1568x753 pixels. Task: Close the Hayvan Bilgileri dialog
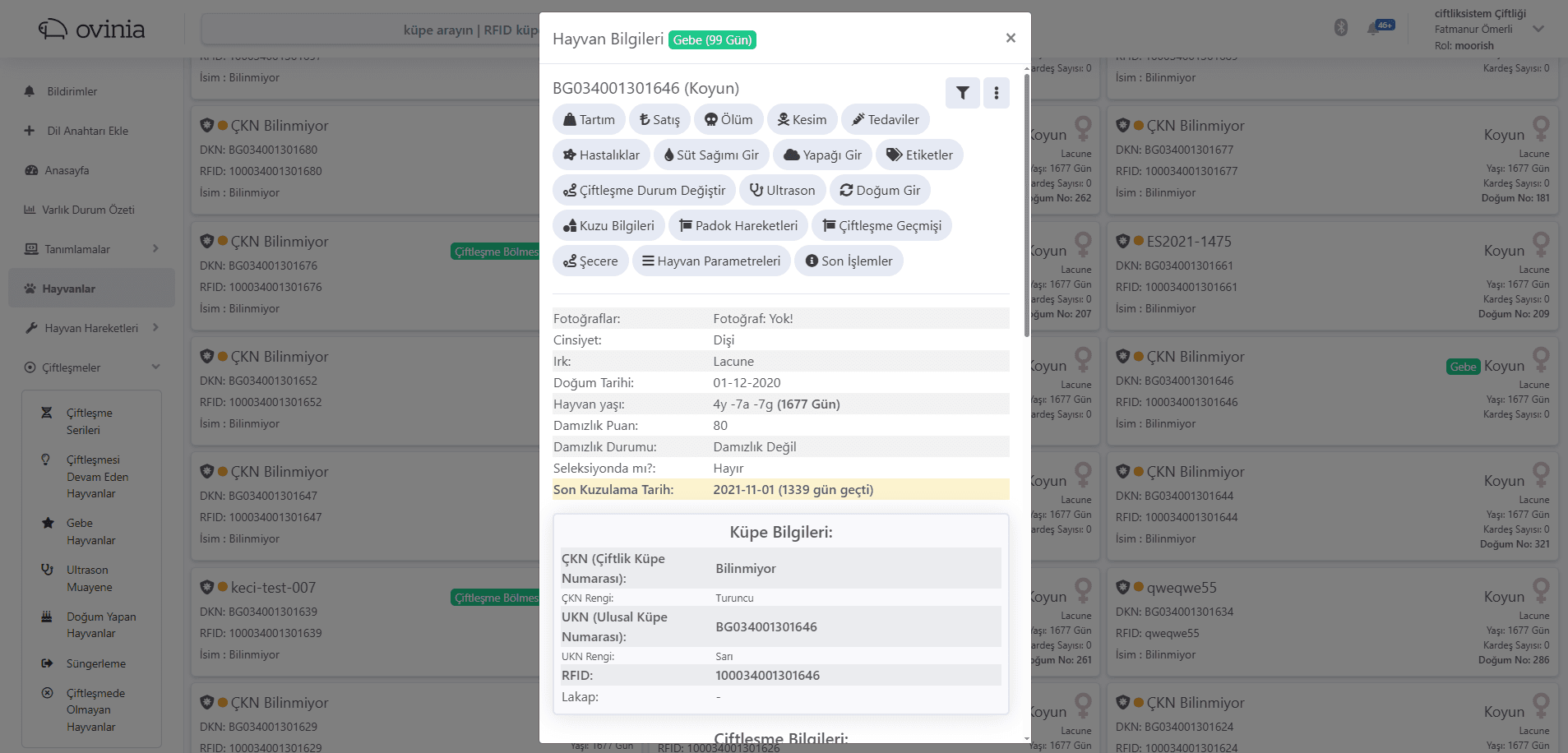coord(1011,38)
